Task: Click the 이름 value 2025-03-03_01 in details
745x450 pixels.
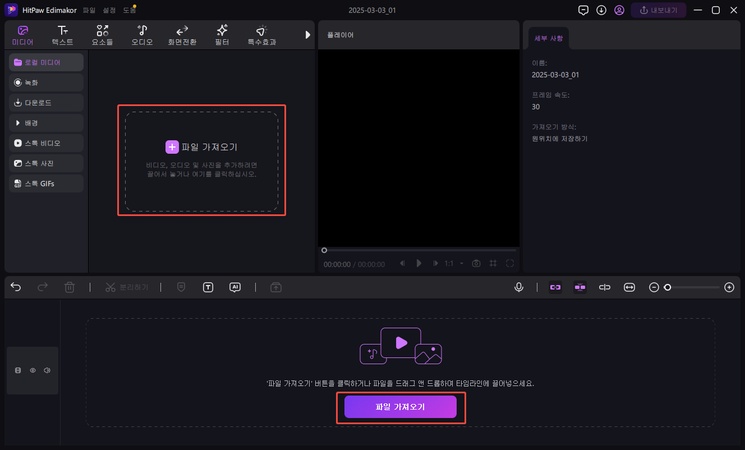Action: (x=555, y=75)
